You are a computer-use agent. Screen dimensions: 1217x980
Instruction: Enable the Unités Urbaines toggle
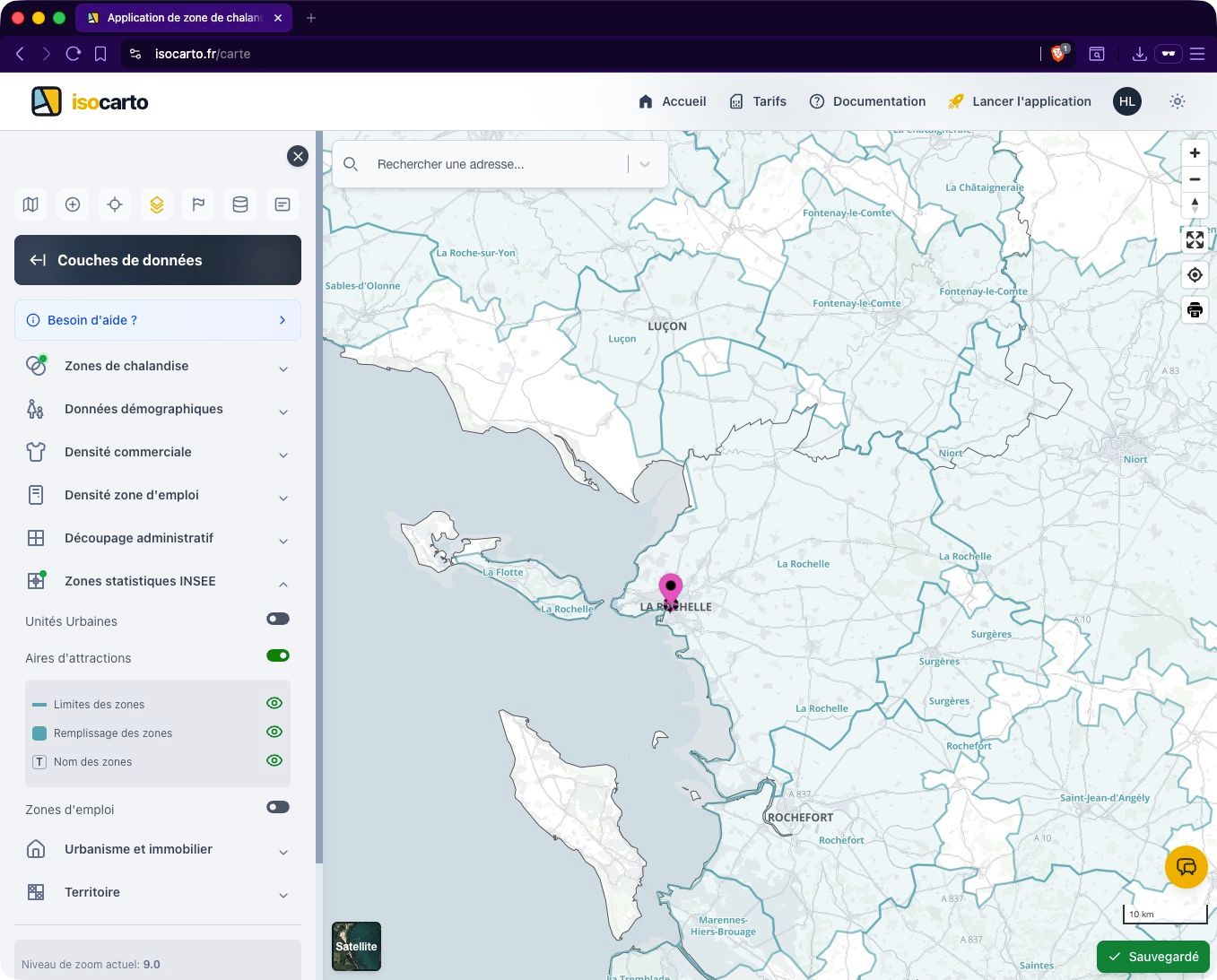click(x=278, y=619)
